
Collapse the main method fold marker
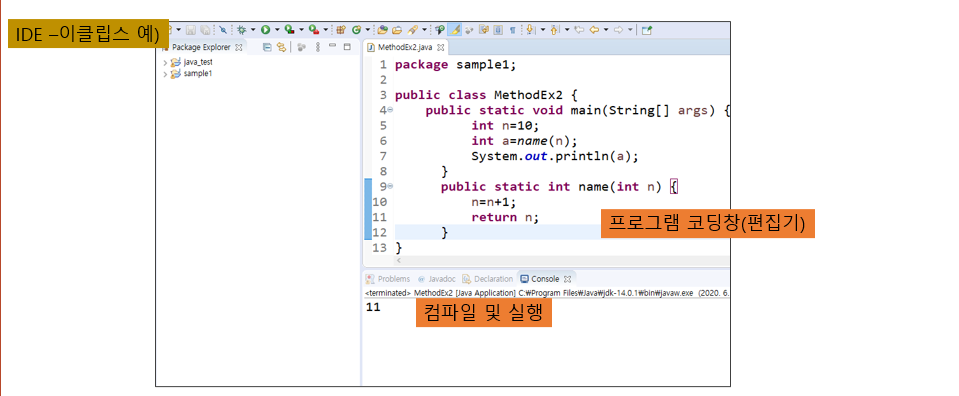[x=390, y=111]
